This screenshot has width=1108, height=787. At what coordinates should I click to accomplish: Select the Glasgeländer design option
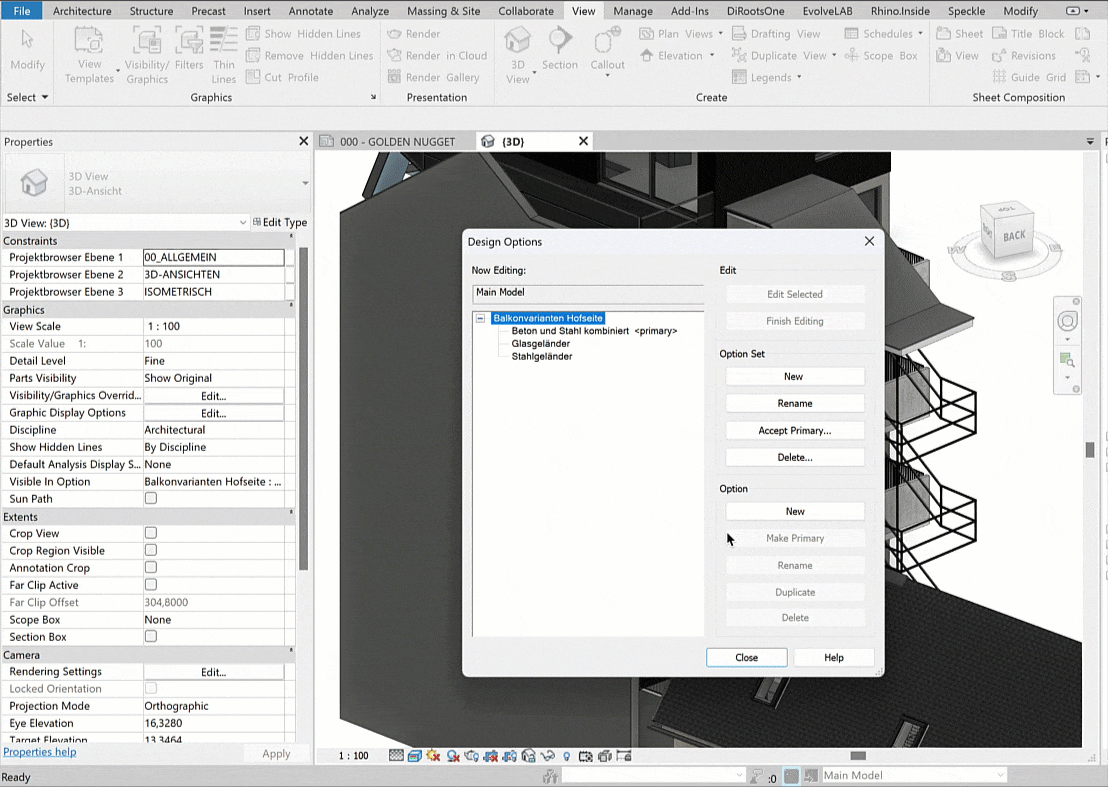pos(541,344)
